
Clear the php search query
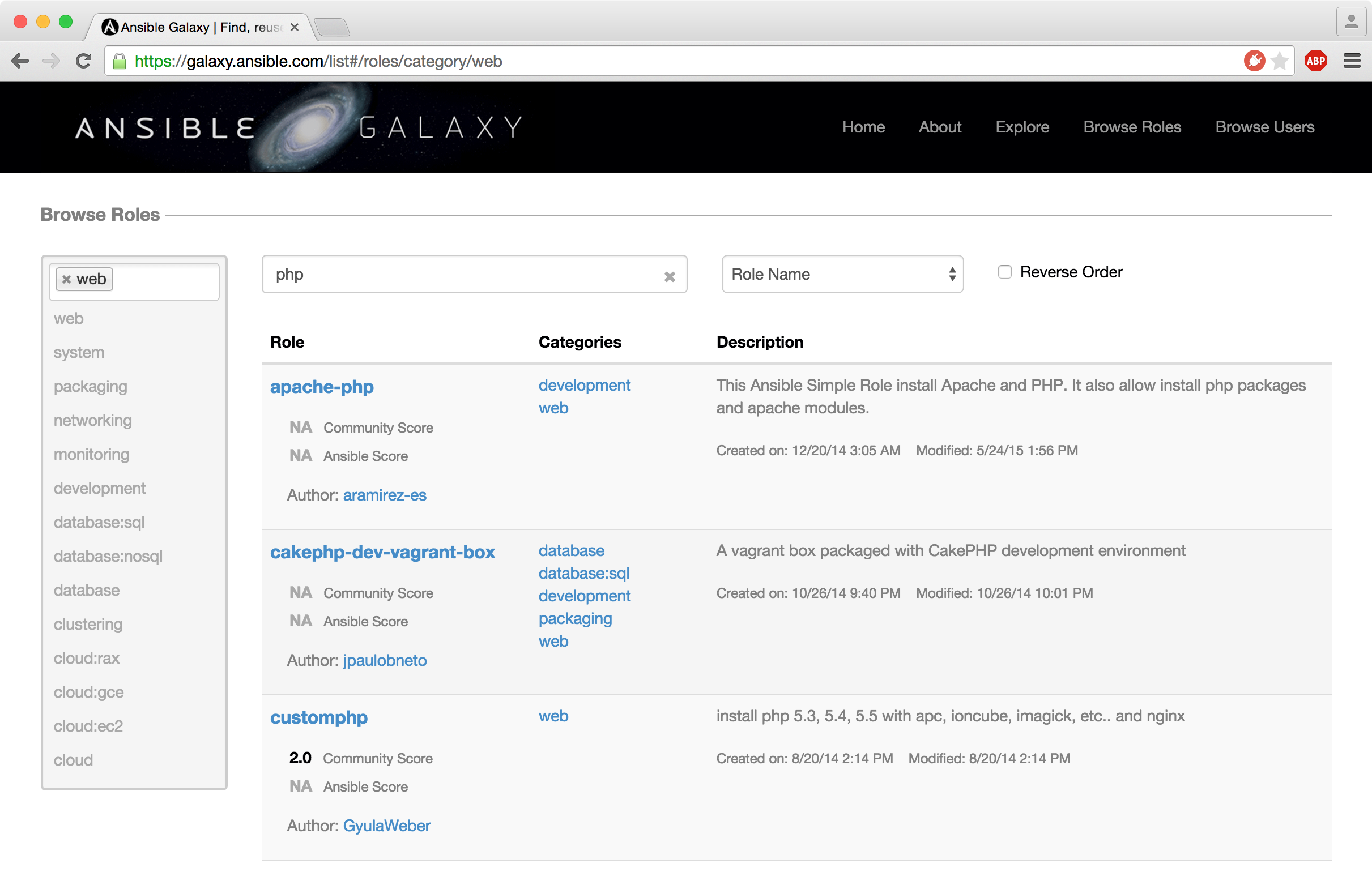coord(670,276)
